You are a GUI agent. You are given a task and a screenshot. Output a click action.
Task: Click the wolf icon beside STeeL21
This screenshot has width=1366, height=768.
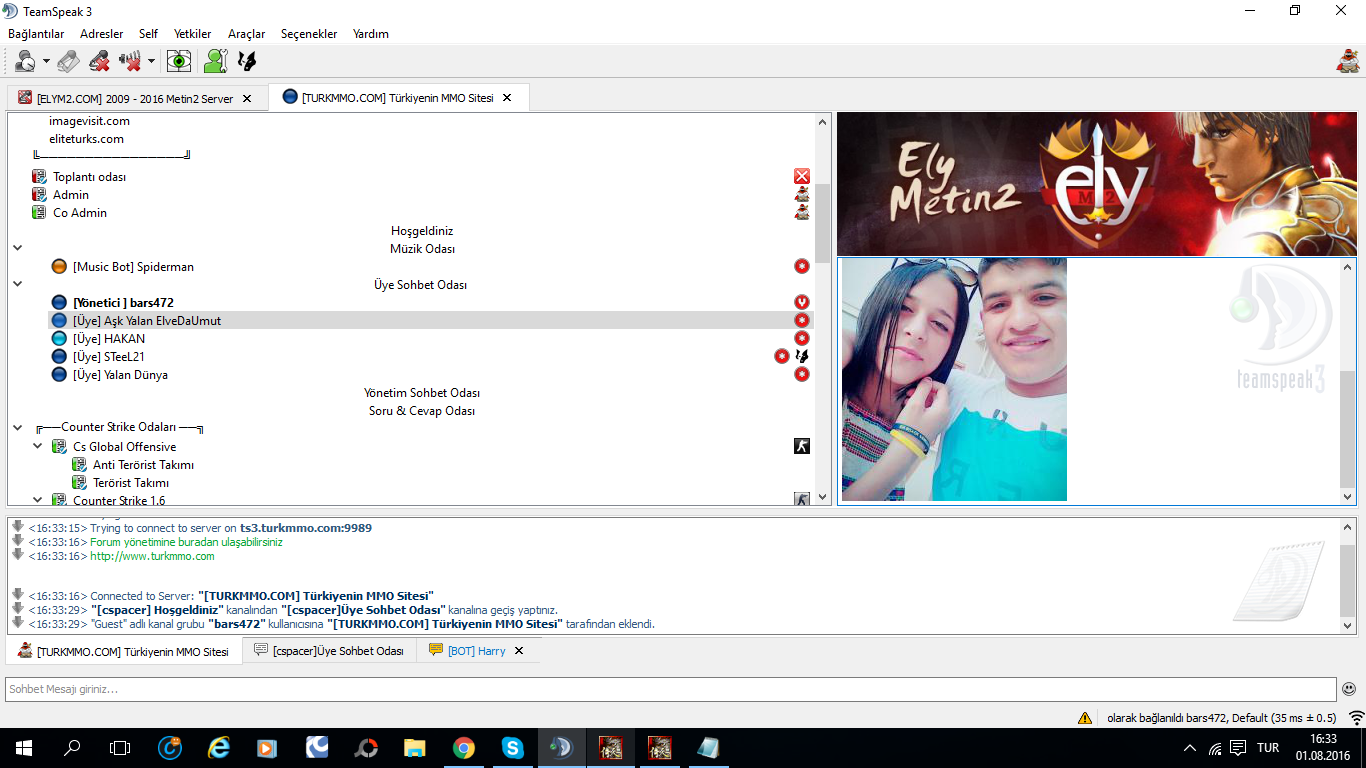802,356
